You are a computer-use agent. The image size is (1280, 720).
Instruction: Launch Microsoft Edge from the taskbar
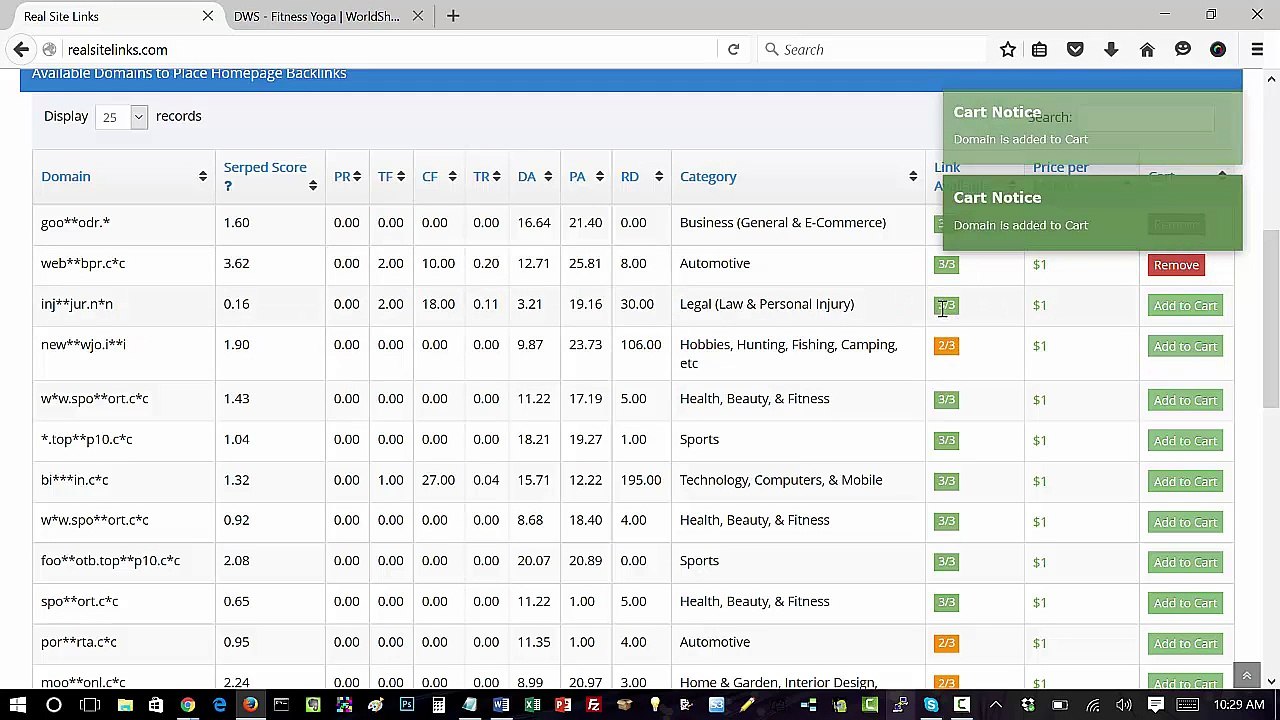click(219, 705)
